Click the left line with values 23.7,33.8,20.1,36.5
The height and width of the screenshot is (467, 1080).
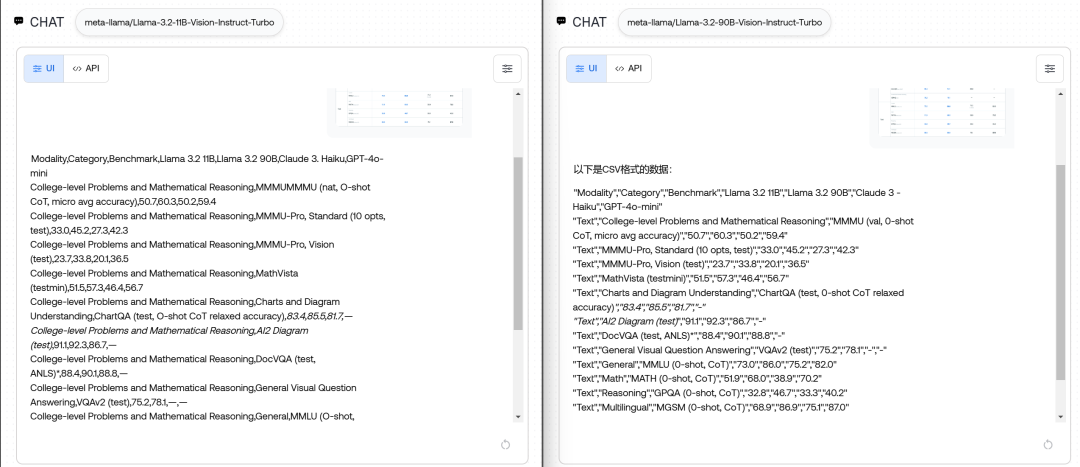79,259
